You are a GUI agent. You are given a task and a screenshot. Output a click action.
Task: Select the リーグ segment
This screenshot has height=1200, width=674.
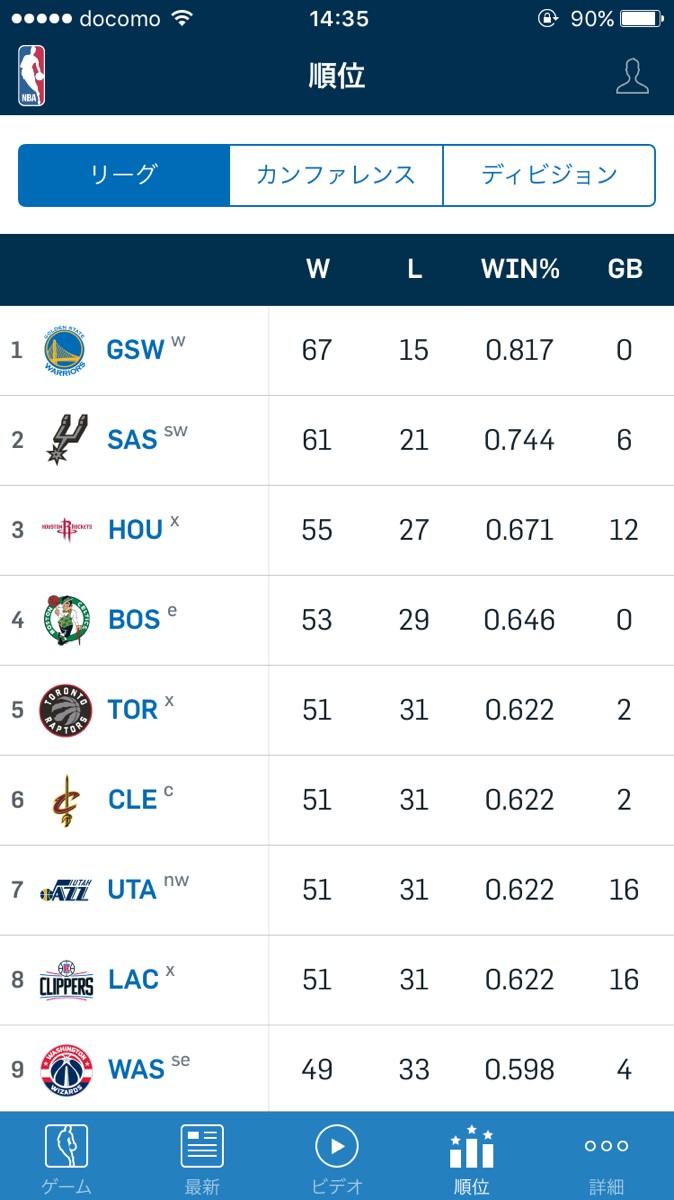124,175
